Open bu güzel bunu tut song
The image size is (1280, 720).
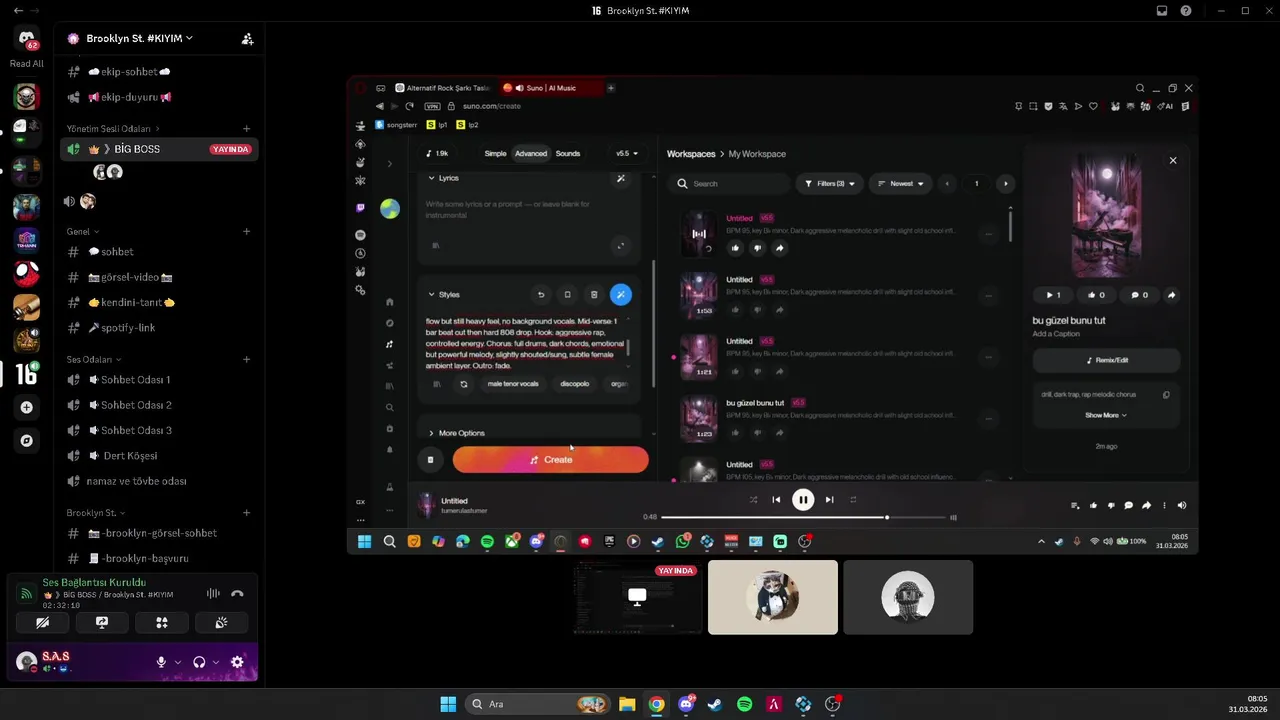point(755,403)
